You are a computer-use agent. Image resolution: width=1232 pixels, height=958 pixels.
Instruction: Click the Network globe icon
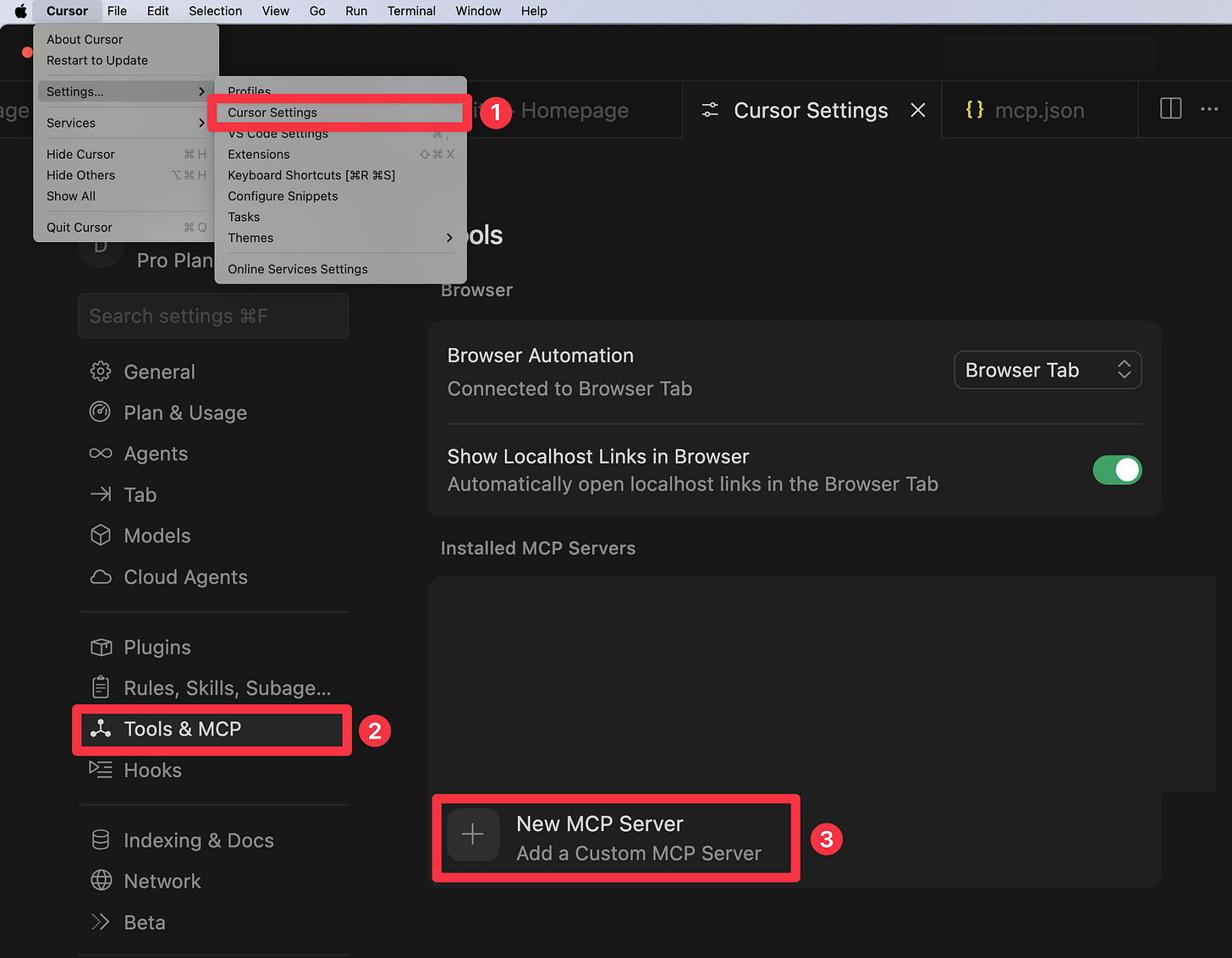pyautogui.click(x=101, y=880)
